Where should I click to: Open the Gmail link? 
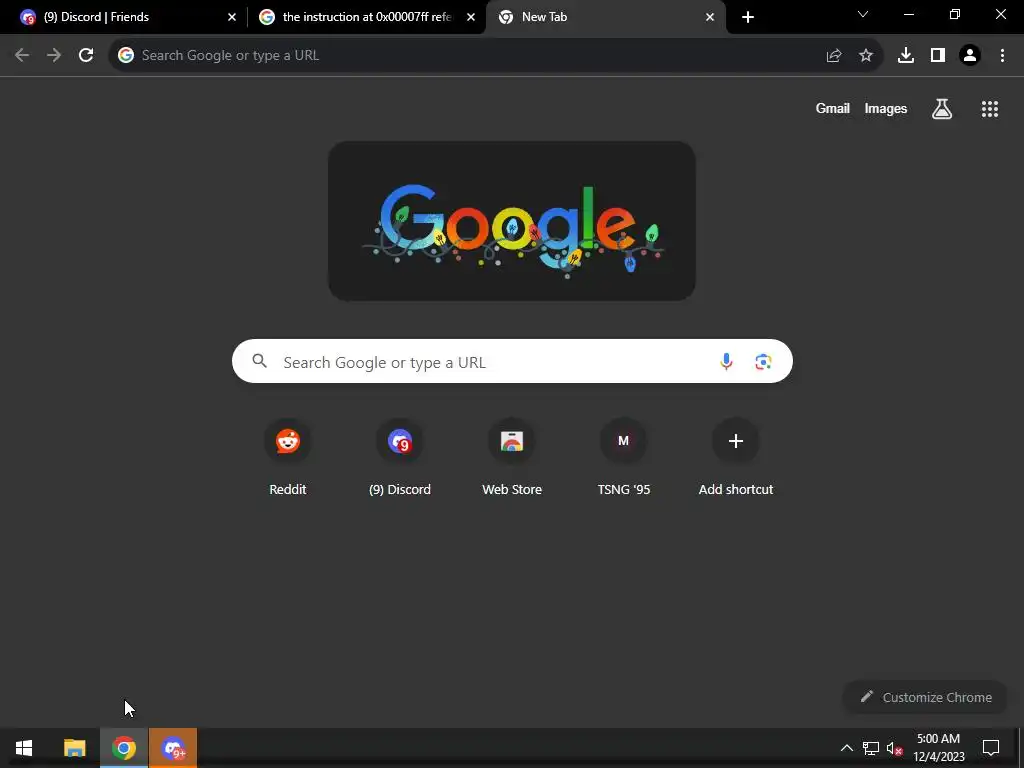point(833,109)
